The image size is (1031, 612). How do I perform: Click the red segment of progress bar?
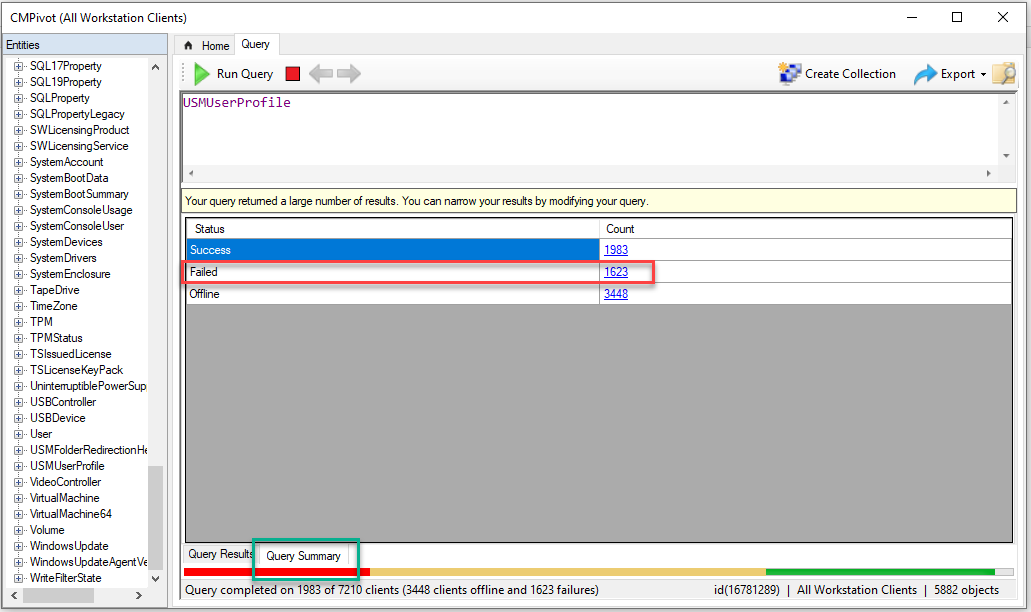click(277, 572)
